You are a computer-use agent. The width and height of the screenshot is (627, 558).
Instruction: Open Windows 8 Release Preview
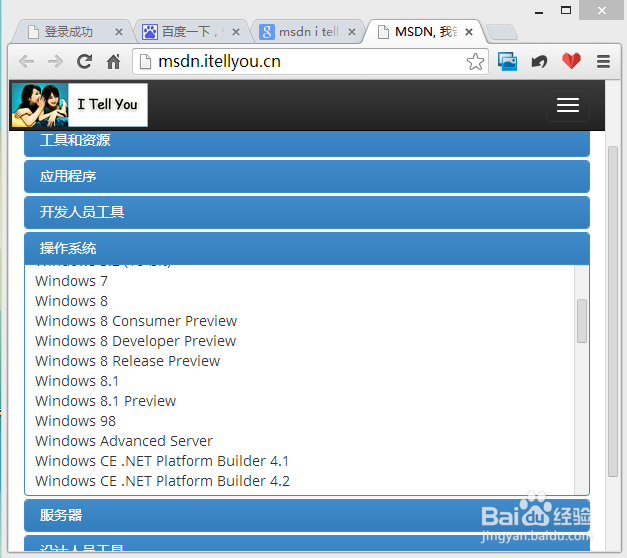[x=128, y=361]
